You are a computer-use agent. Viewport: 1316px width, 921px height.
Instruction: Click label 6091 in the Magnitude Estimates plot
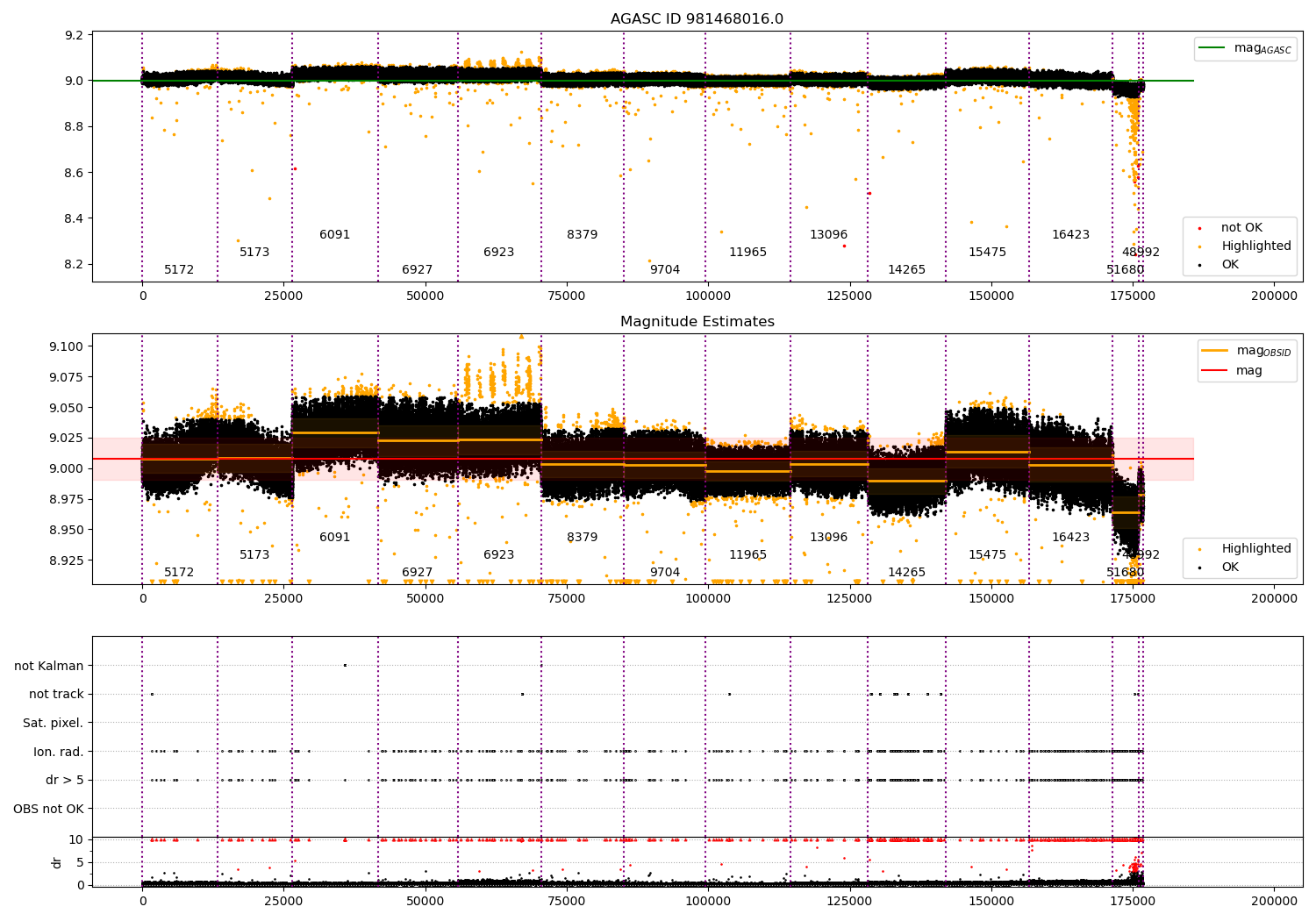pos(334,538)
